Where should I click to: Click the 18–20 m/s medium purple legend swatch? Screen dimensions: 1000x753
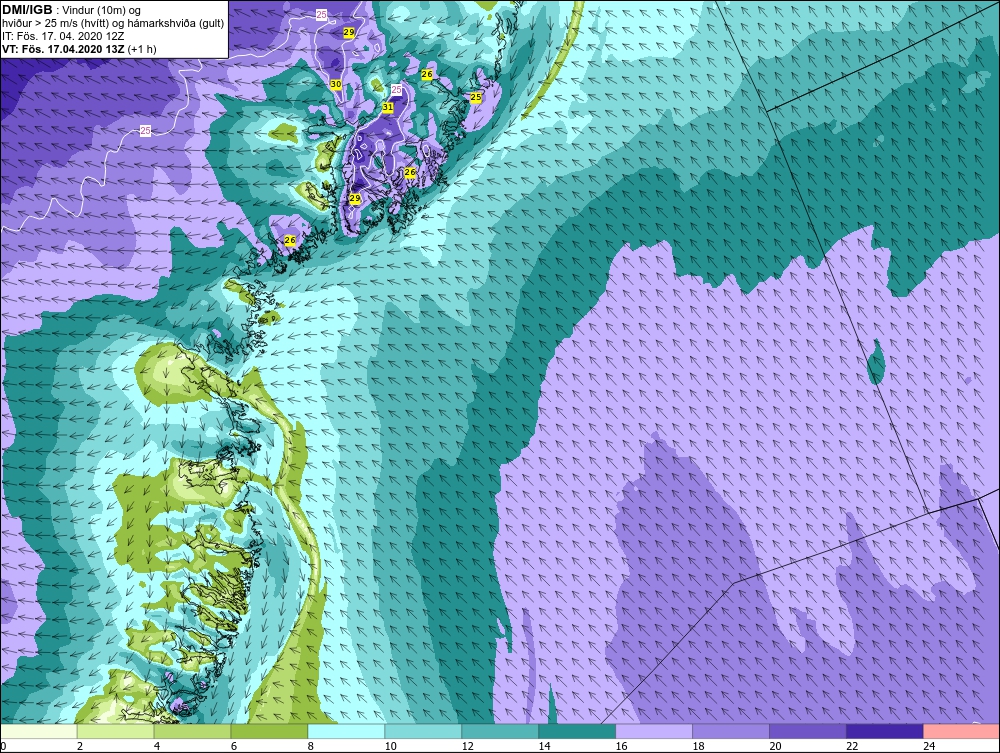coord(731,731)
